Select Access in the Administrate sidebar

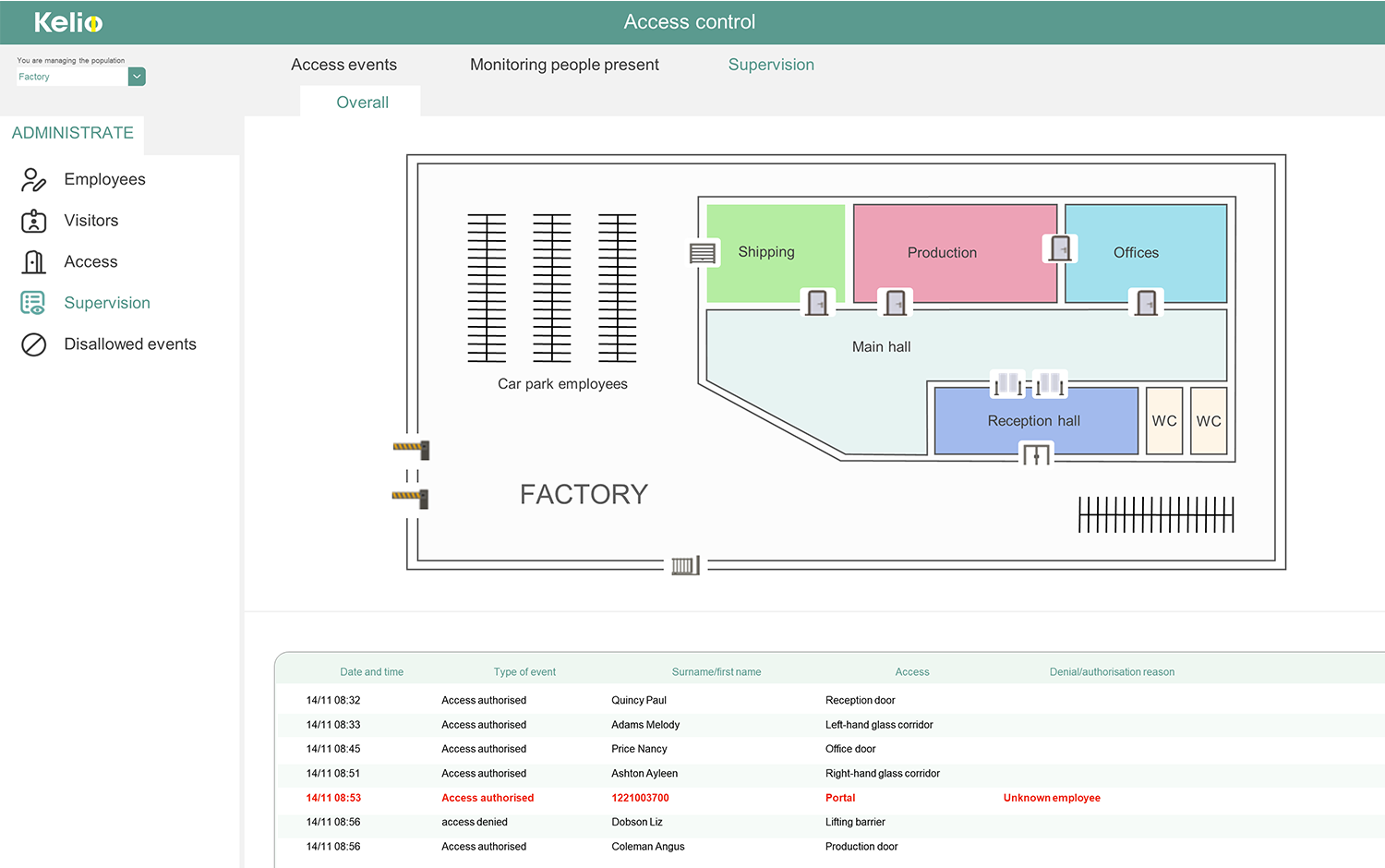click(90, 261)
